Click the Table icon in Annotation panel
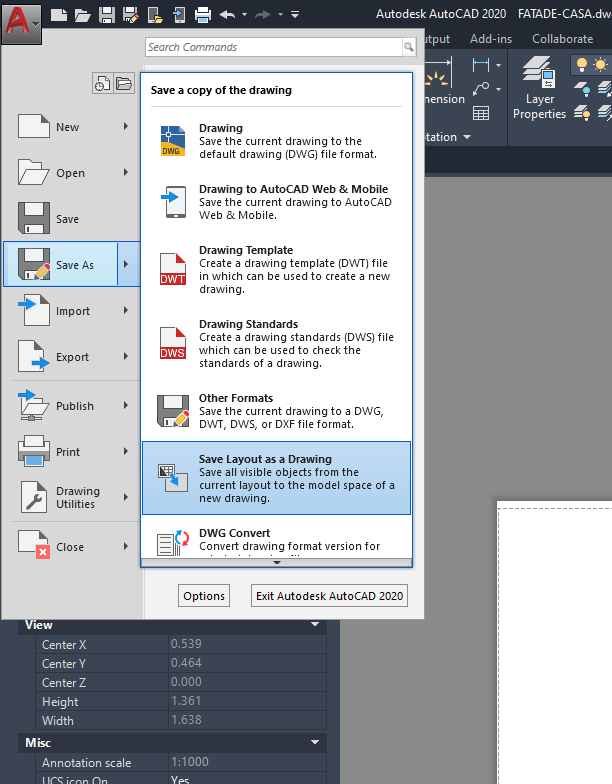This screenshot has width=612, height=784. (481, 113)
